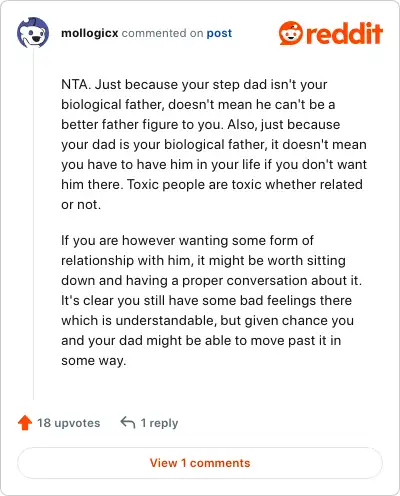Click the final "some way." line
400x496 pixels.
[94, 361]
